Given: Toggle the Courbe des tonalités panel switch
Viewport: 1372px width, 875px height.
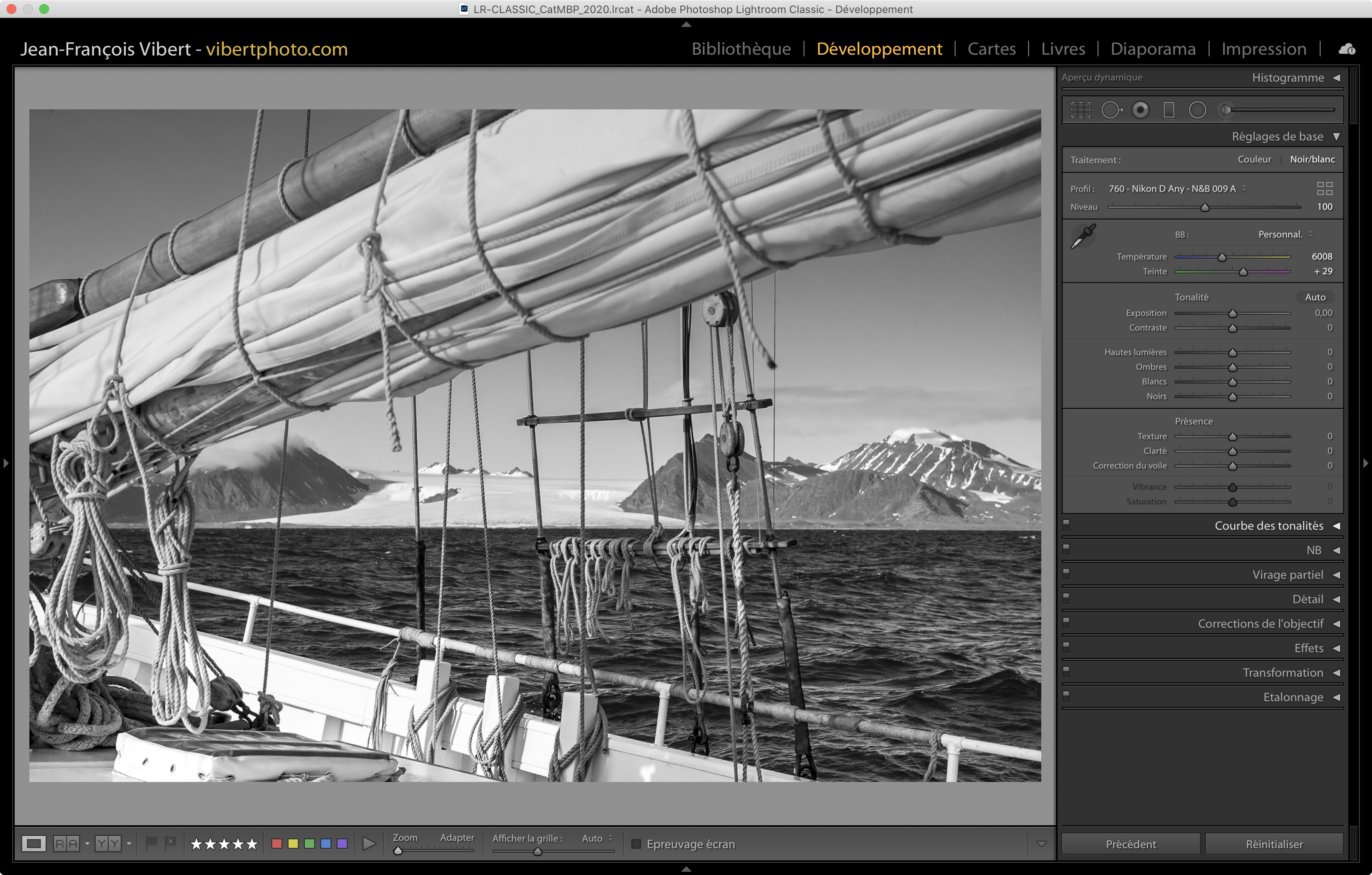Looking at the screenshot, I should [1066, 524].
